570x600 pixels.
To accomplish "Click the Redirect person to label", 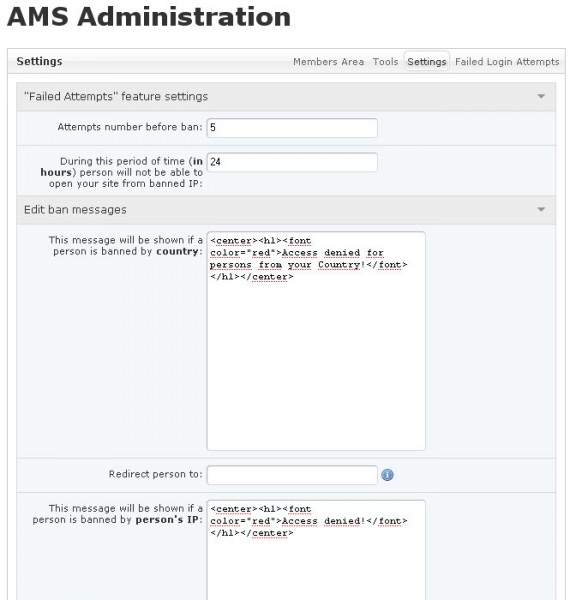I will [156, 474].
